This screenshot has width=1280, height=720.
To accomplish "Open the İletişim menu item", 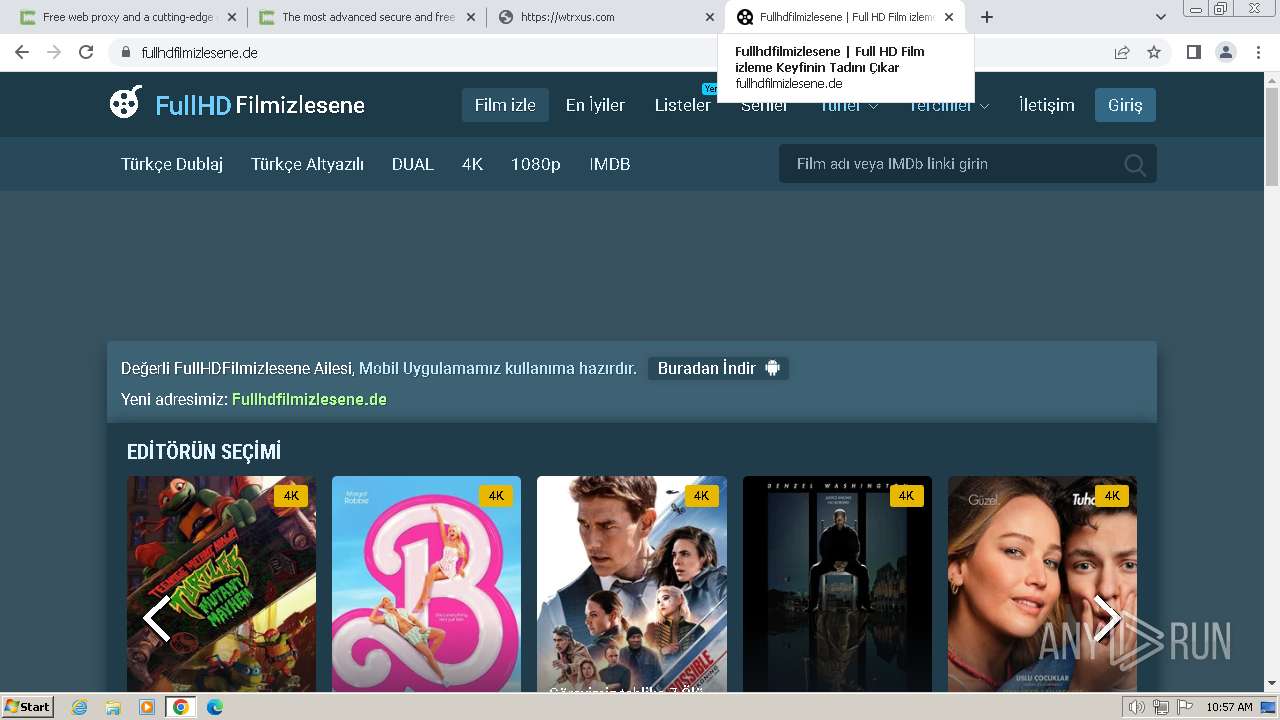I will tap(1047, 105).
